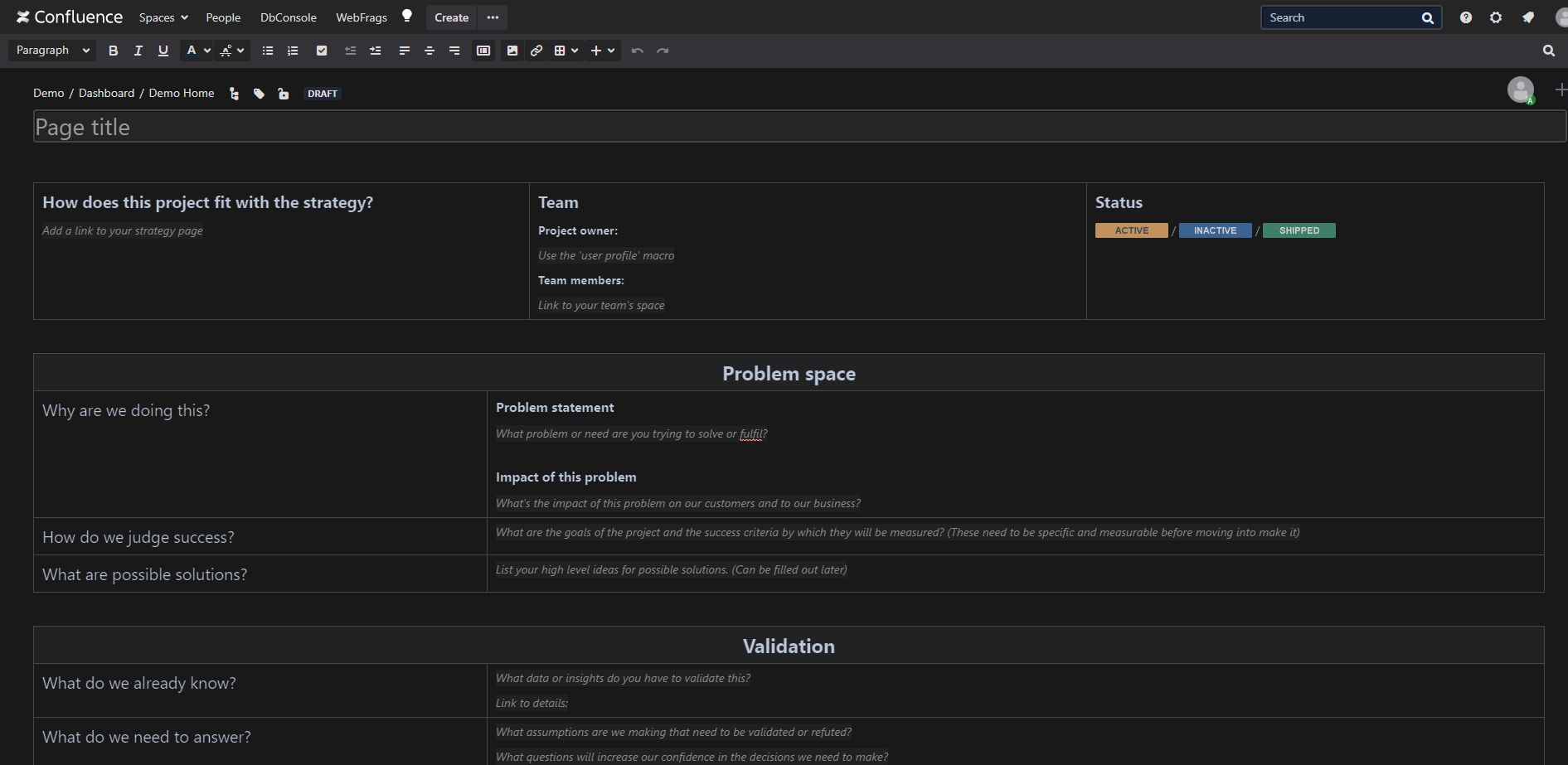Insert an image using the toolbar icon
Image resolution: width=1568 pixels, height=765 pixels.
click(x=512, y=51)
